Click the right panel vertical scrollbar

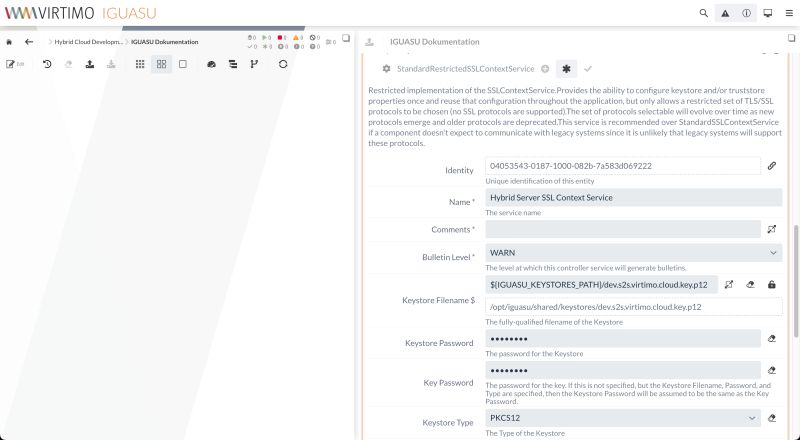796,281
